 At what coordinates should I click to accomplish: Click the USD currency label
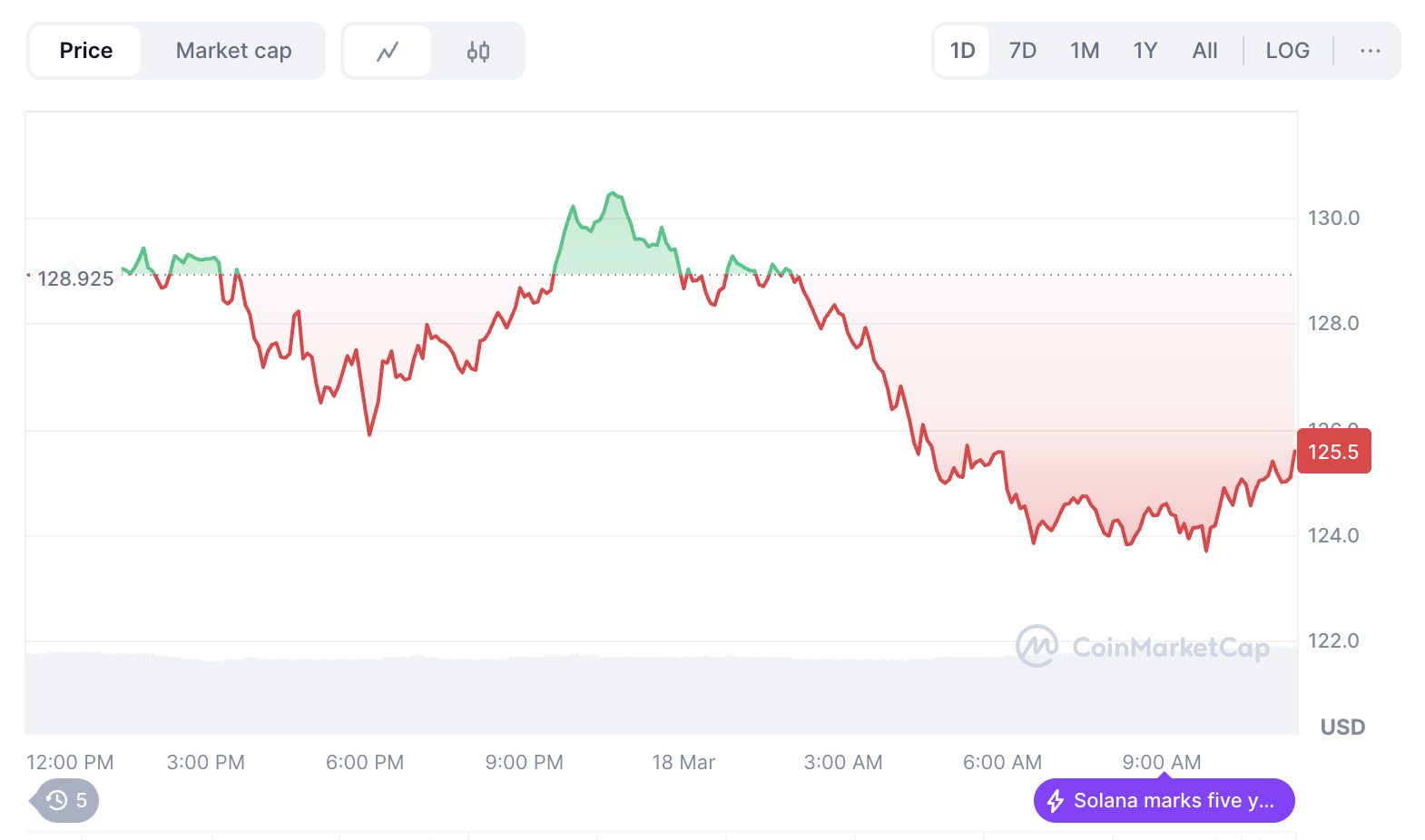[x=1342, y=728]
